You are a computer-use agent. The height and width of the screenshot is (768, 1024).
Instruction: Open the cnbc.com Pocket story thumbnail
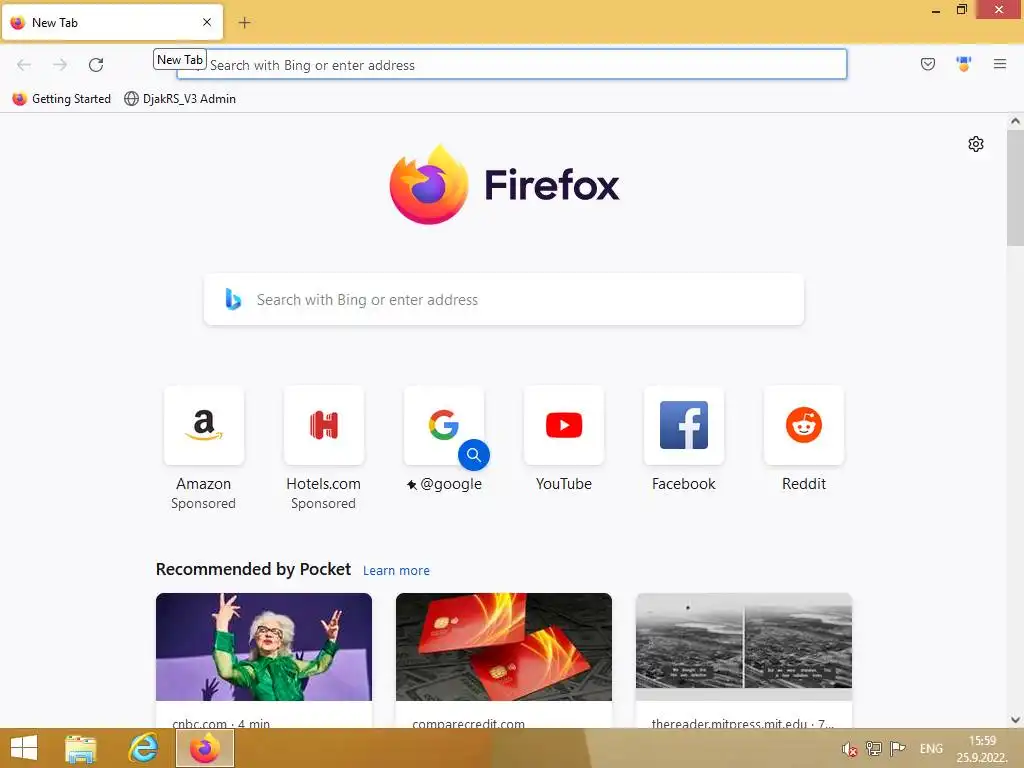(x=264, y=647)
